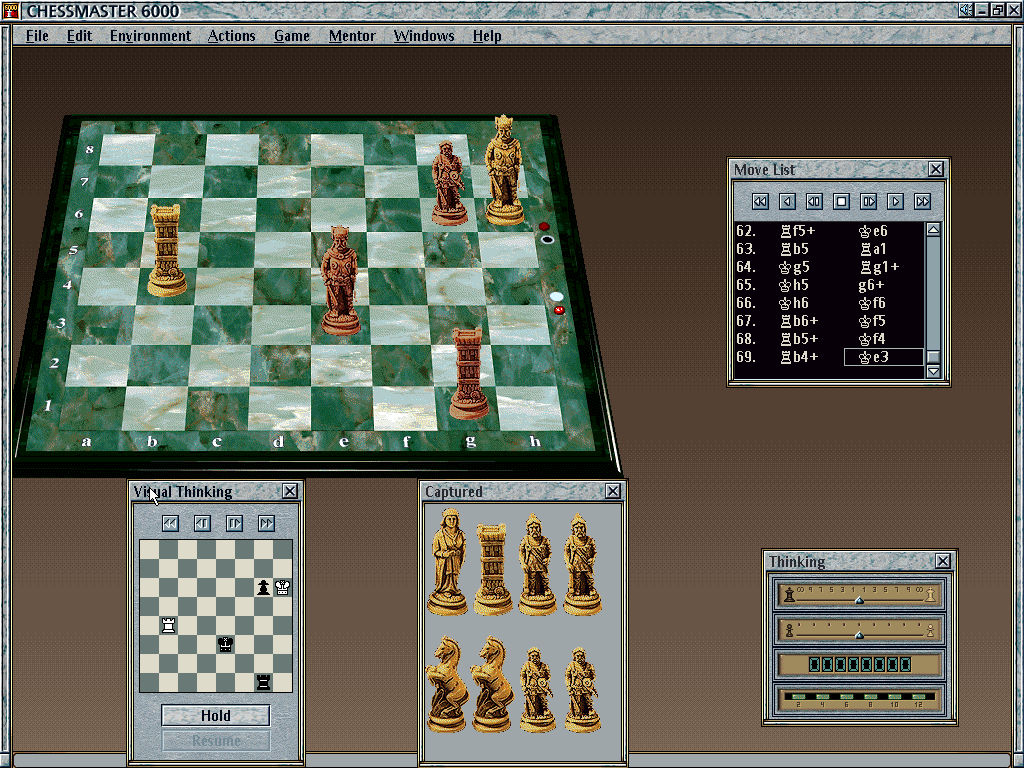Fast-forward Visual Thinking to the end

pos(266,523)
